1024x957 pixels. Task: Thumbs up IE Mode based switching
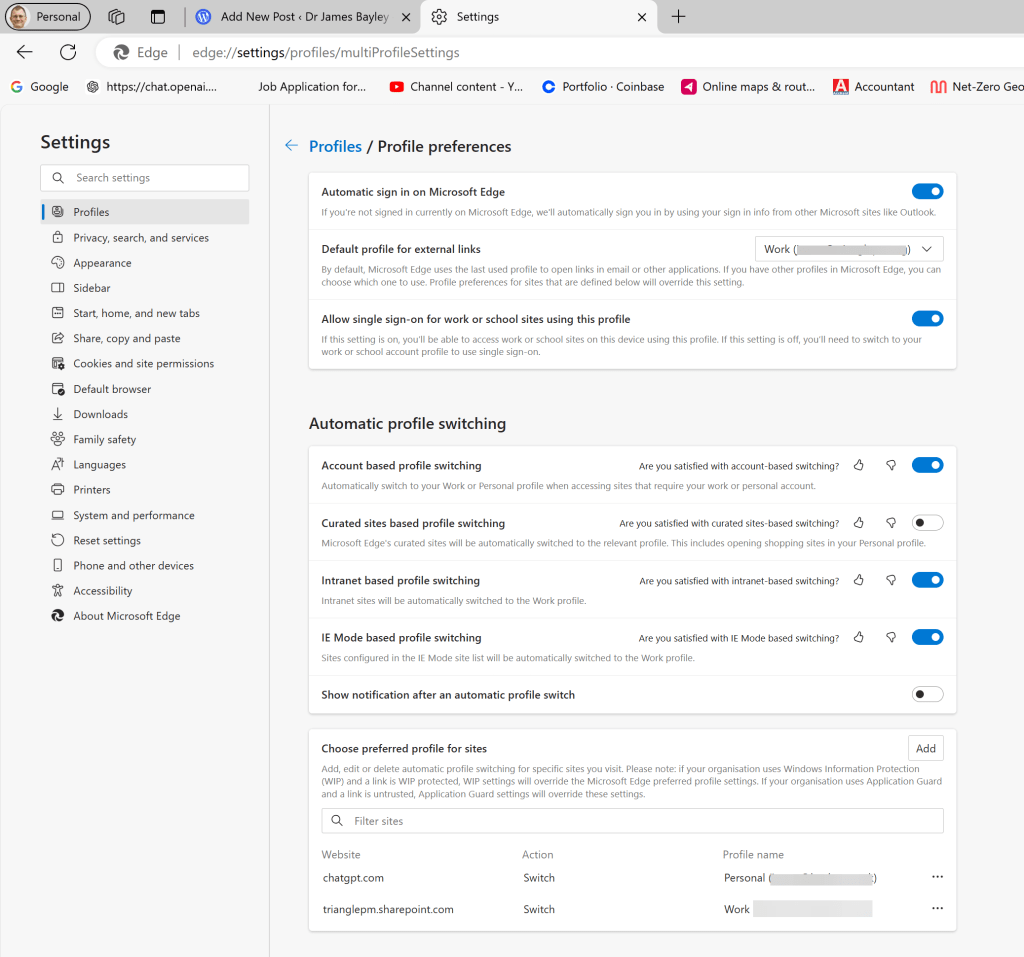859,637
